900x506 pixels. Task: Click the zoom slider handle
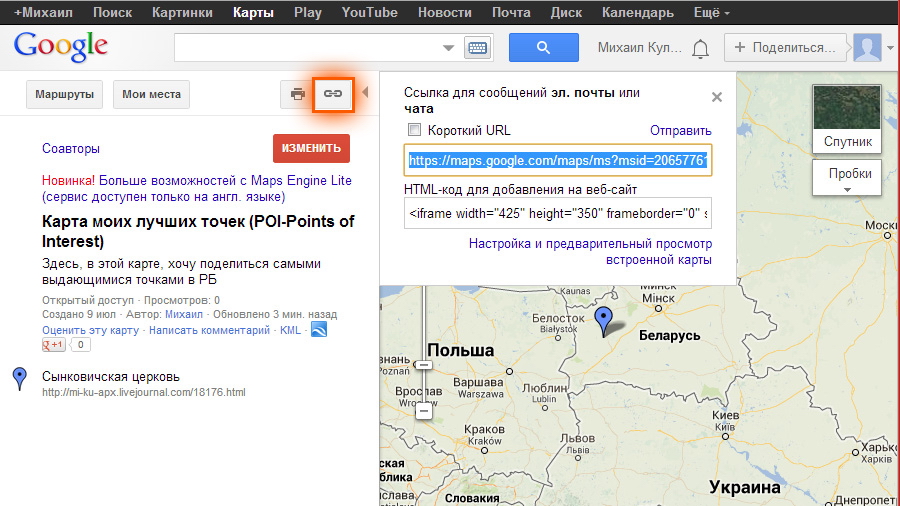click(424, 365)
